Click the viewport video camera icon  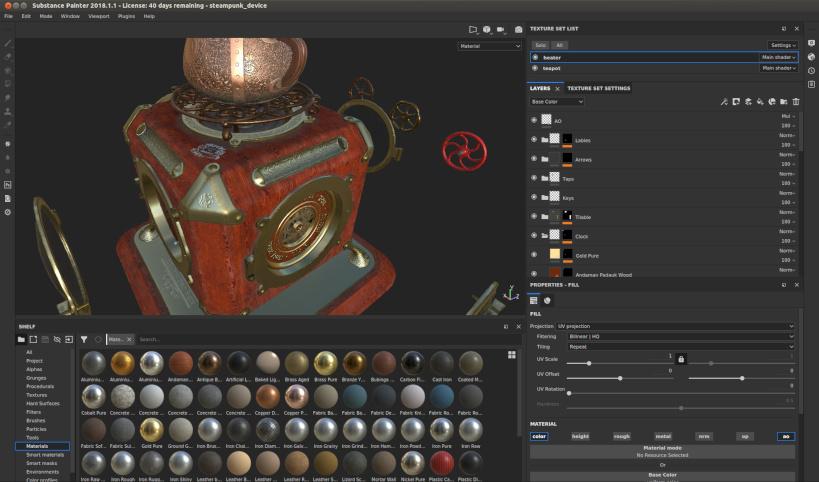click(x=500, y=30)
